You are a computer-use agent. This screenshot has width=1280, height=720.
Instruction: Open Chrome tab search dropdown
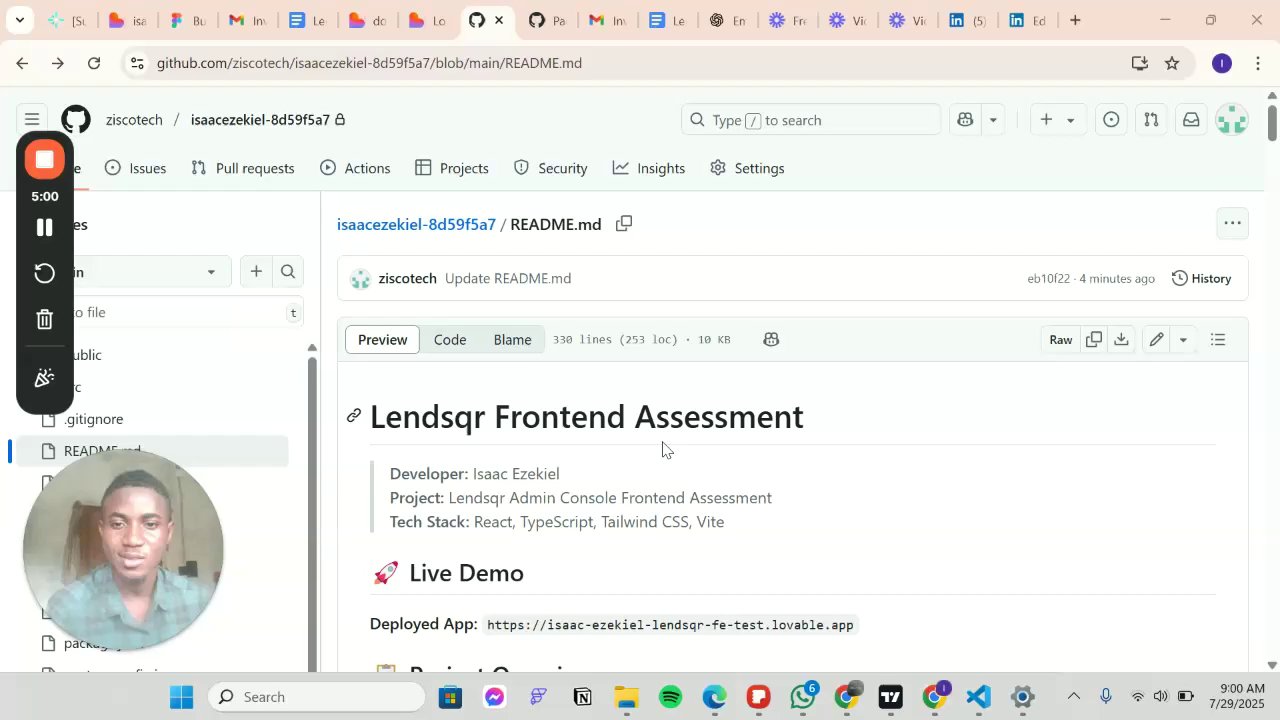pos(19,20)
